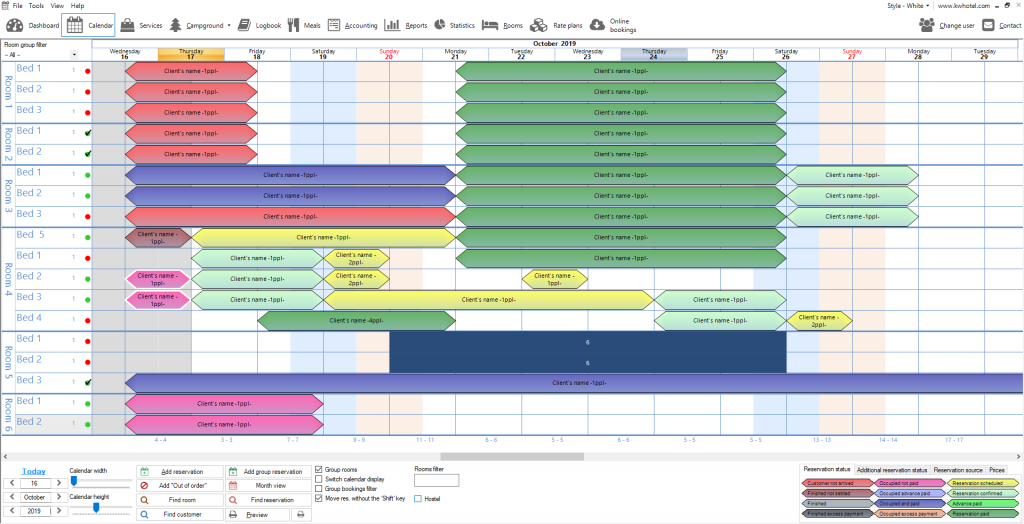Screen dimensions: 1024x524
Task: Toggle the Group rooms checkbox
Action: tap(319, 470)
